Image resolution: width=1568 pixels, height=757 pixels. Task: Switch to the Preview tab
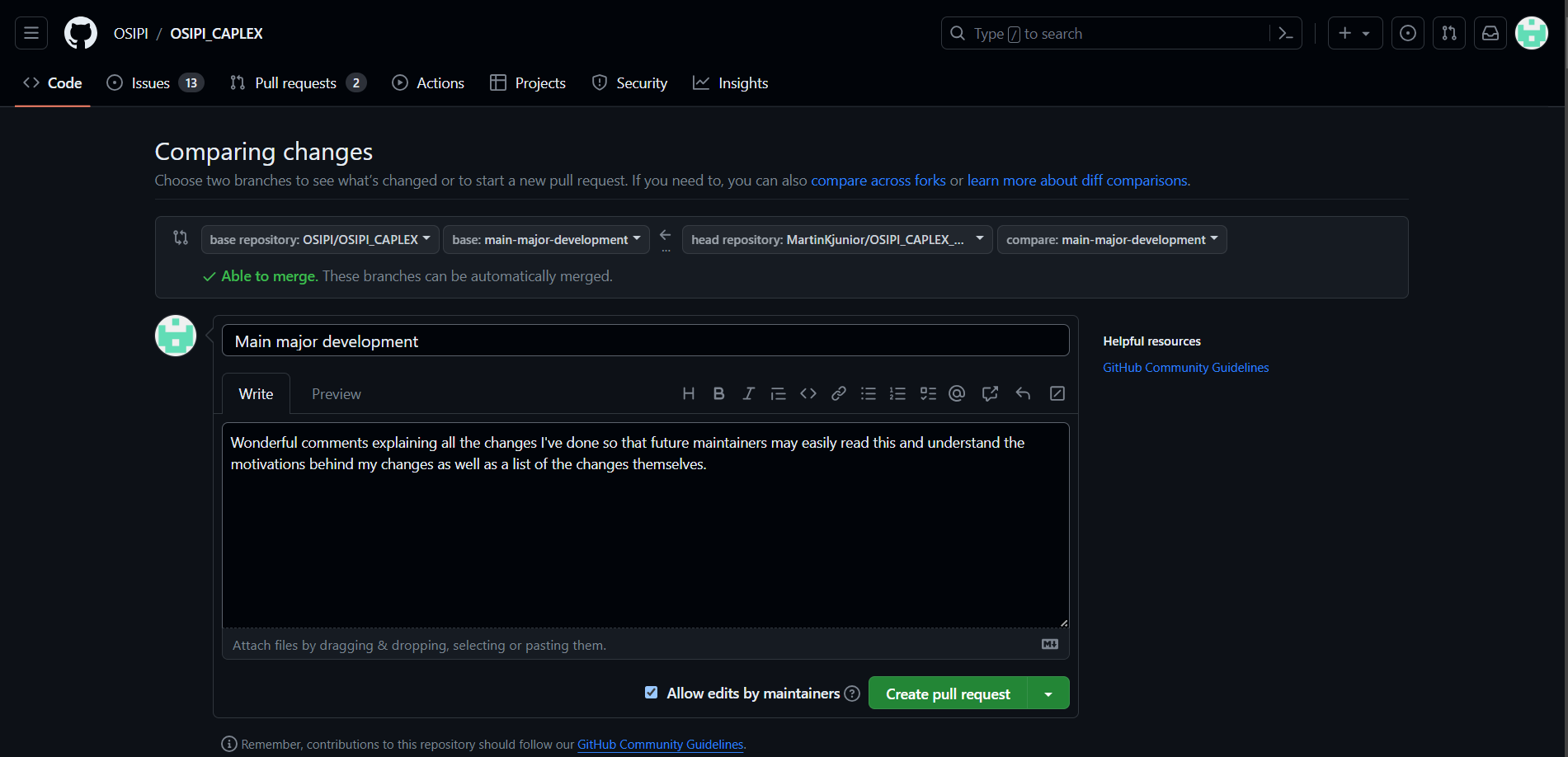336,393
